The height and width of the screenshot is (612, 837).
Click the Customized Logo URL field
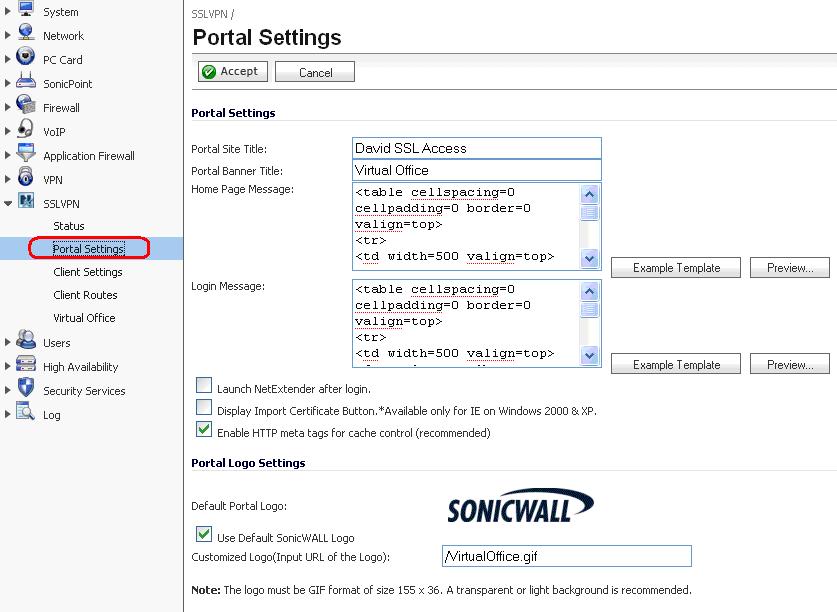pyautogui.click(x=567, y=556)
